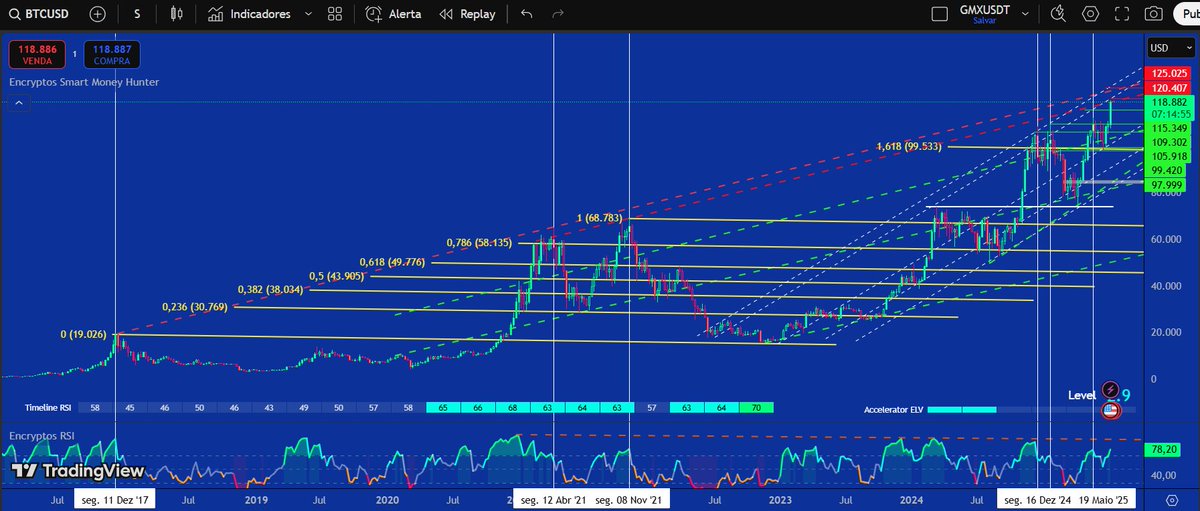1200x511 pixels.
Task: Open quick search lightning icon
Action: coord(1058,15)
